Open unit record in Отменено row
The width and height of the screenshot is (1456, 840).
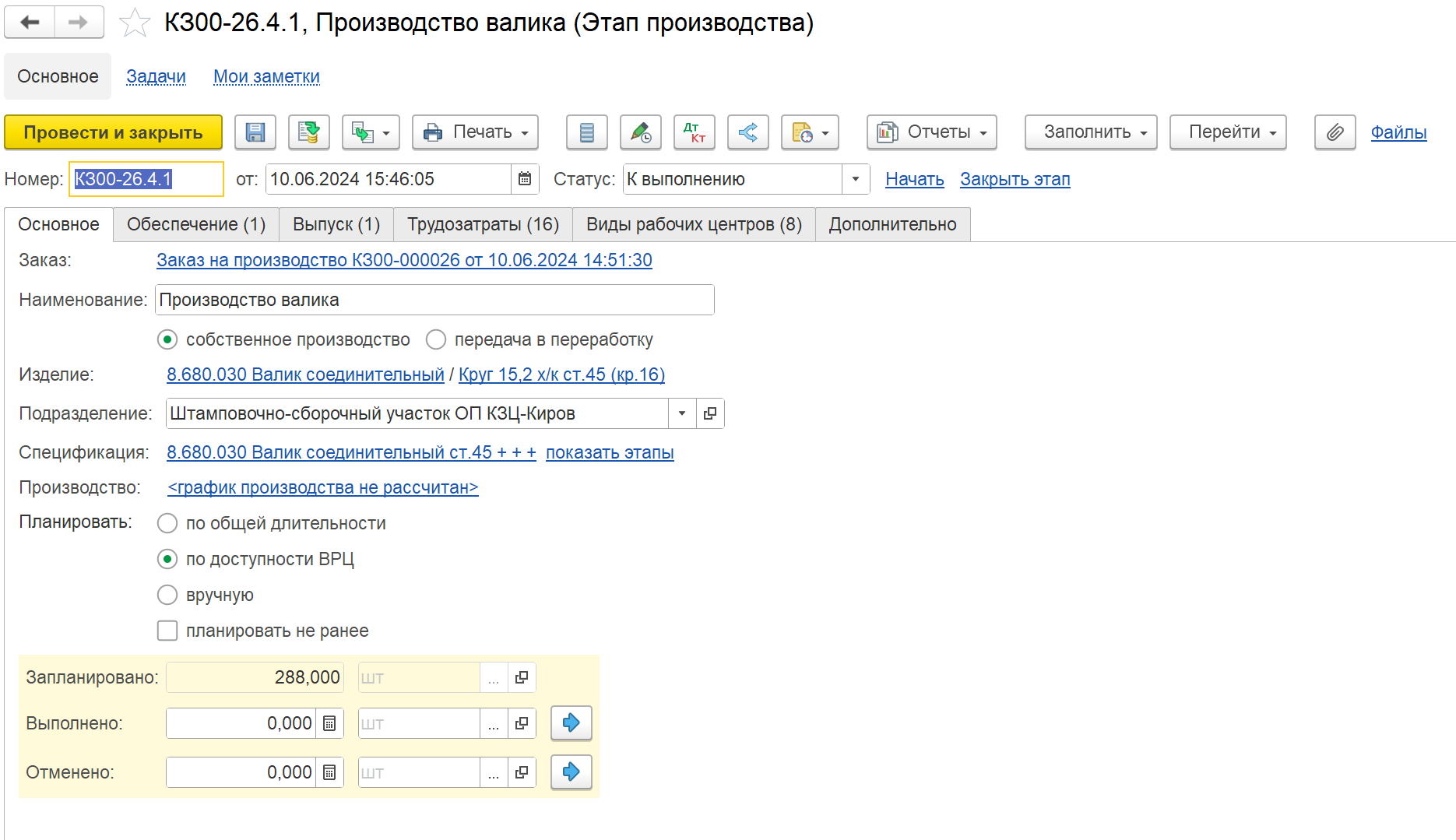[x=522, y=772]
